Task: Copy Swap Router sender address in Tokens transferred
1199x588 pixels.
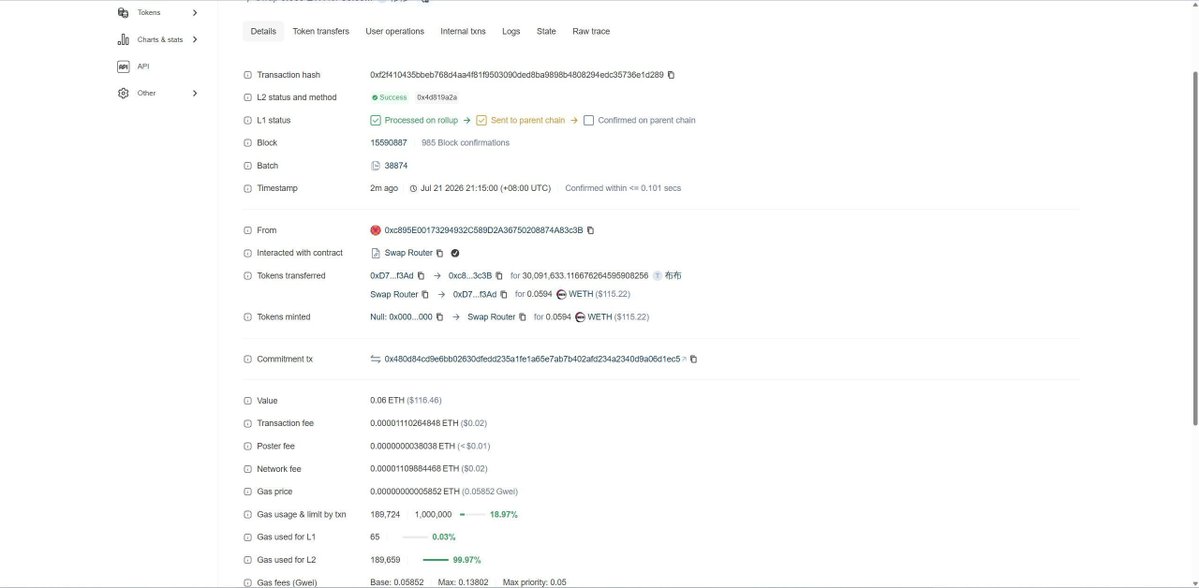Action: click(x=425, y=294)
